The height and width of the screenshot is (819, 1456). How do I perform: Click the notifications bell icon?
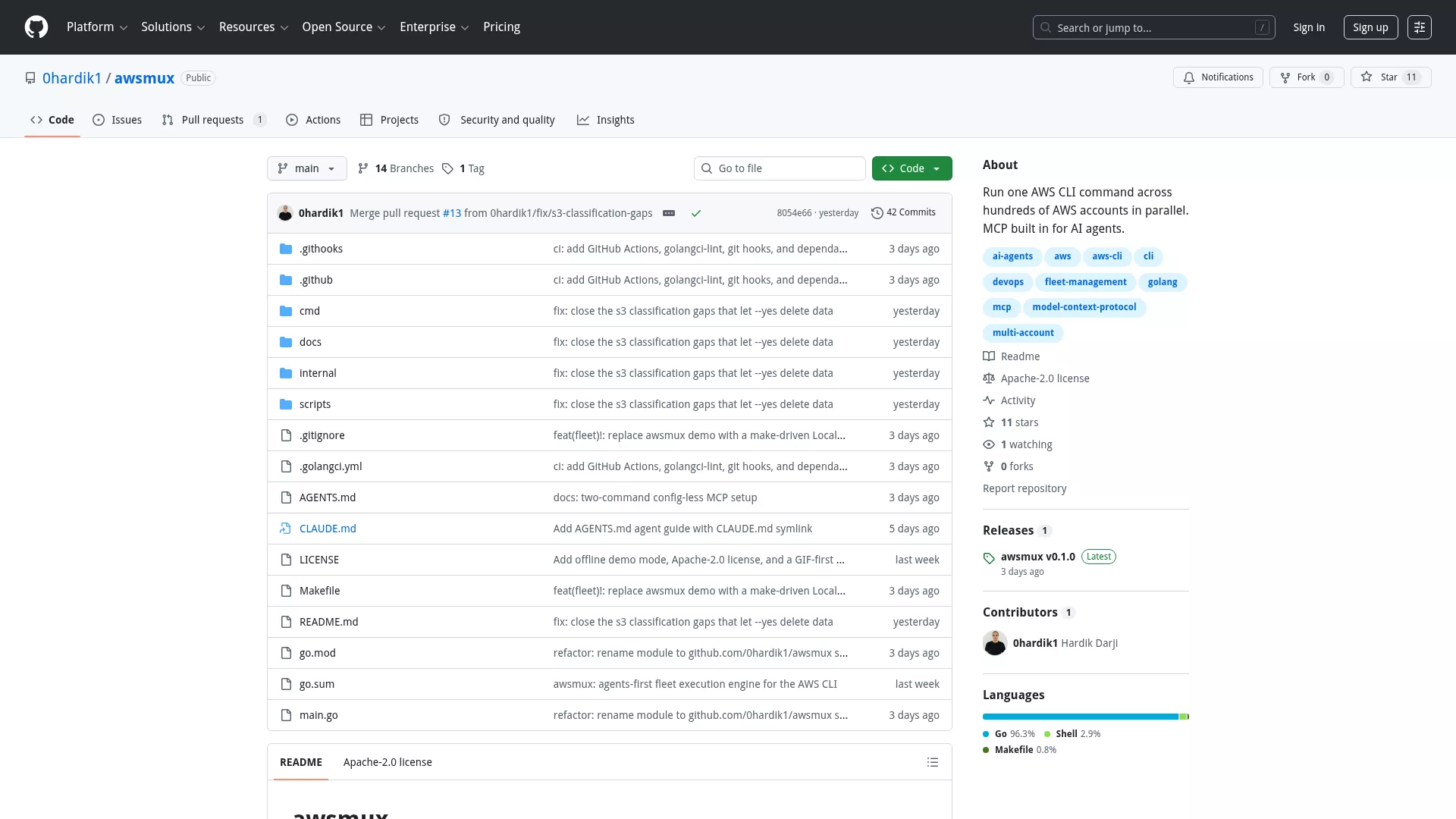(1189, 77)
